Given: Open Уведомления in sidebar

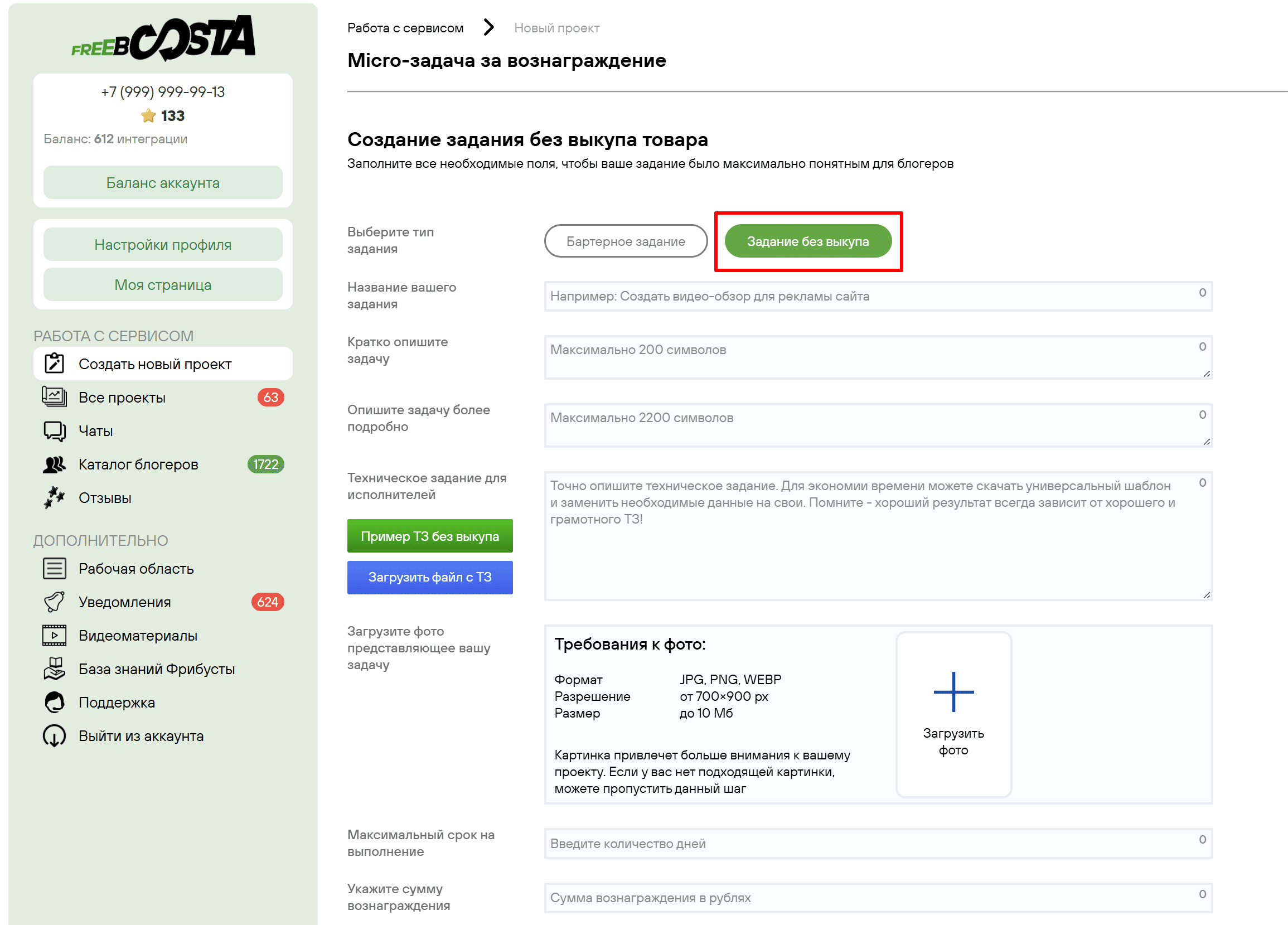Looking at the screenshot, I should click(163, 602).
